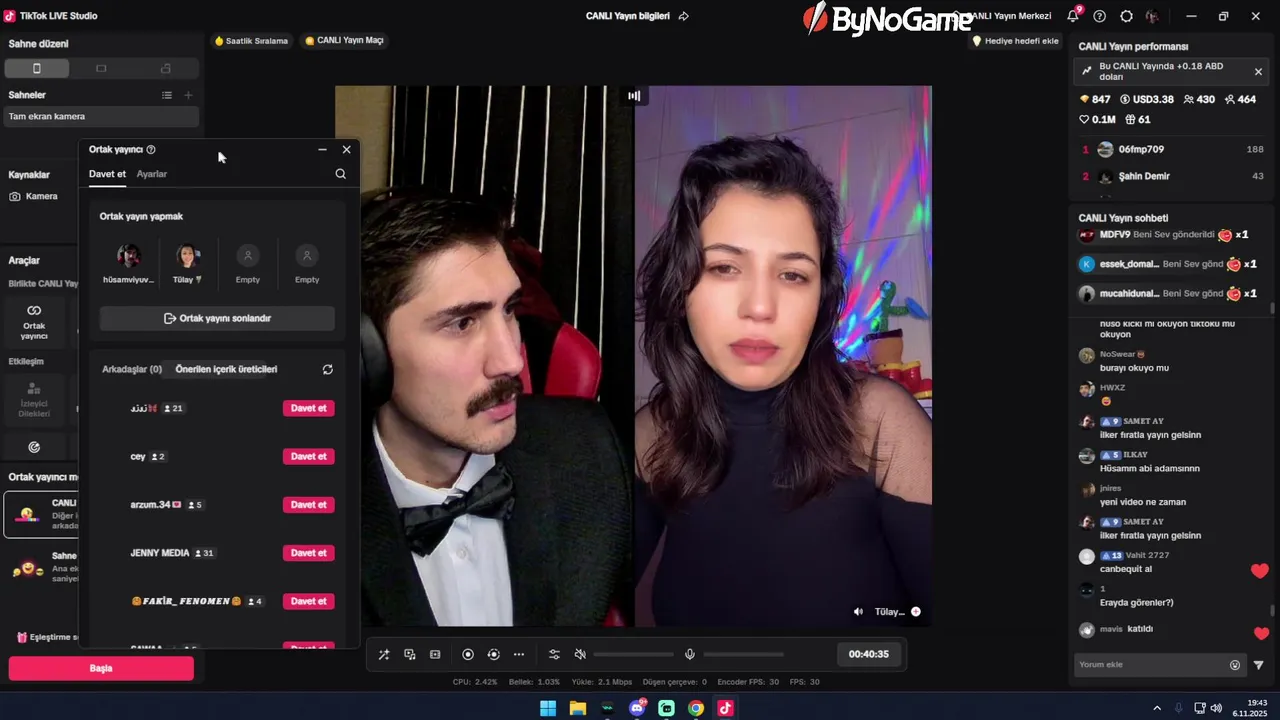Image resolution: width=1280 pixels, height=720 pixels.
Task: Open Saatlik Sıralama chip
Action: pyautogui.click(x=251, y=41)
